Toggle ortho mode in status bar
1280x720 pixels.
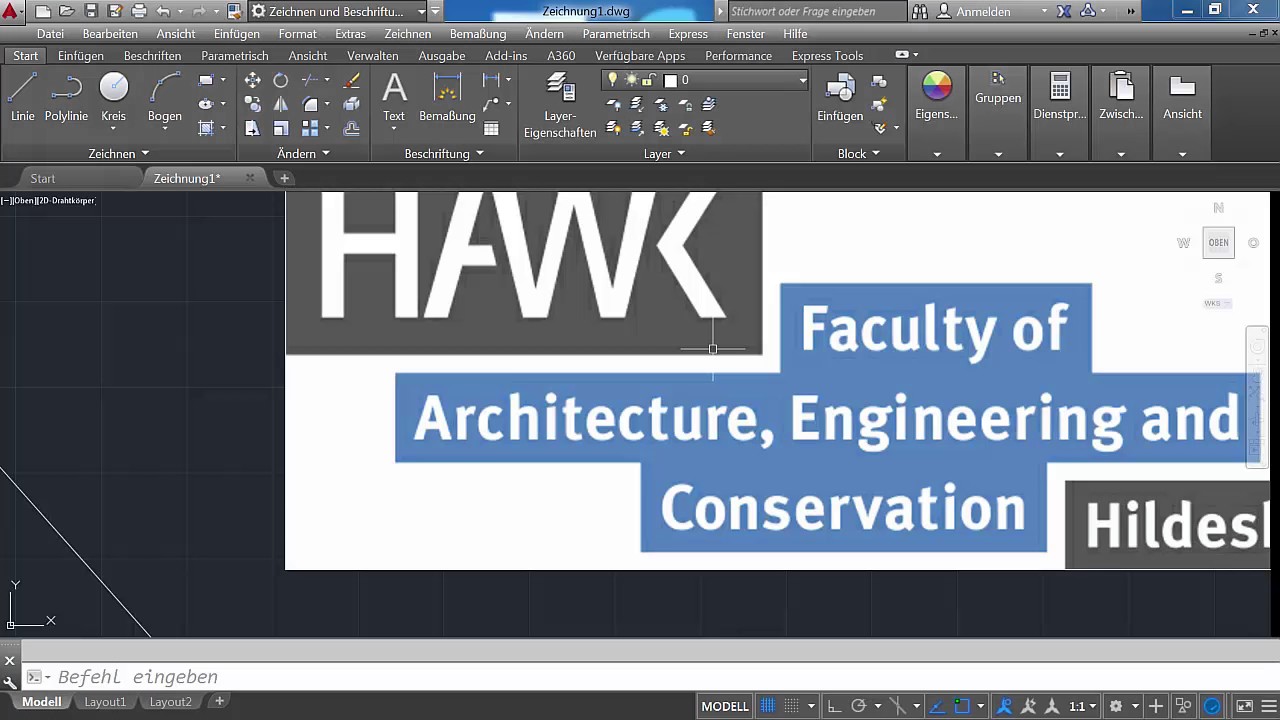[x=834, y=705]
